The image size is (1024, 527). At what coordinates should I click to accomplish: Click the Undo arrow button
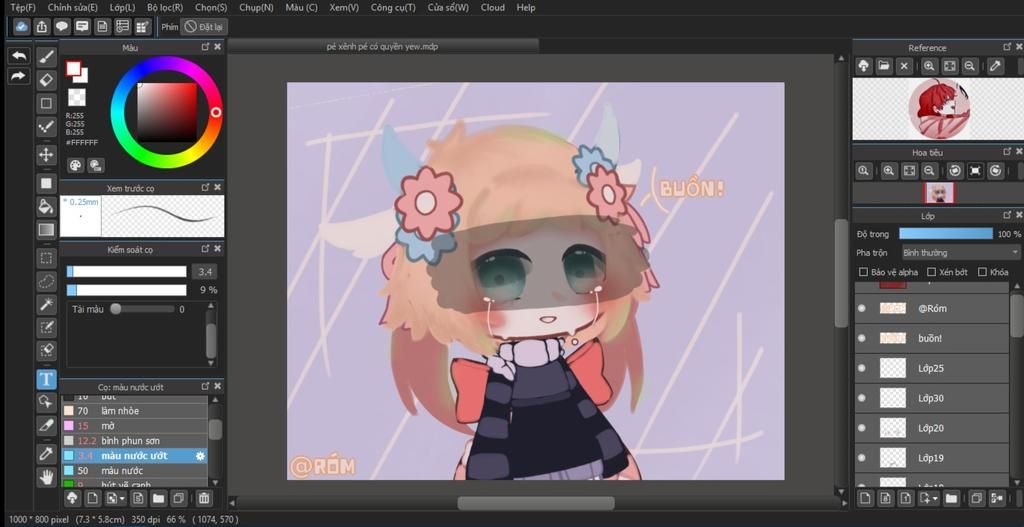(18, 56)
